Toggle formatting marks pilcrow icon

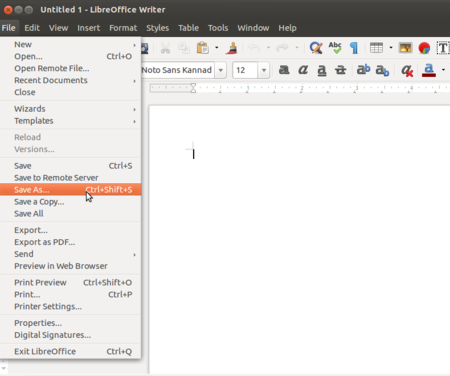pos(354,48)
